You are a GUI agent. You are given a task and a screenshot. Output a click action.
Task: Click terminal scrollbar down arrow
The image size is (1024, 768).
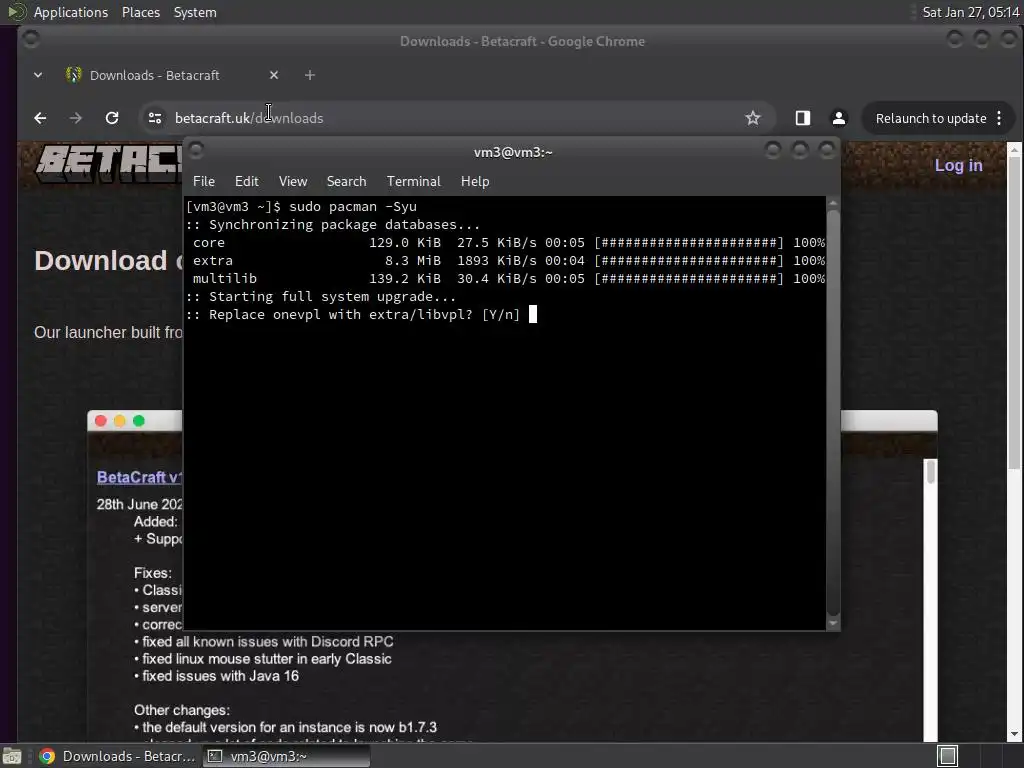click(x=833, y=624)
